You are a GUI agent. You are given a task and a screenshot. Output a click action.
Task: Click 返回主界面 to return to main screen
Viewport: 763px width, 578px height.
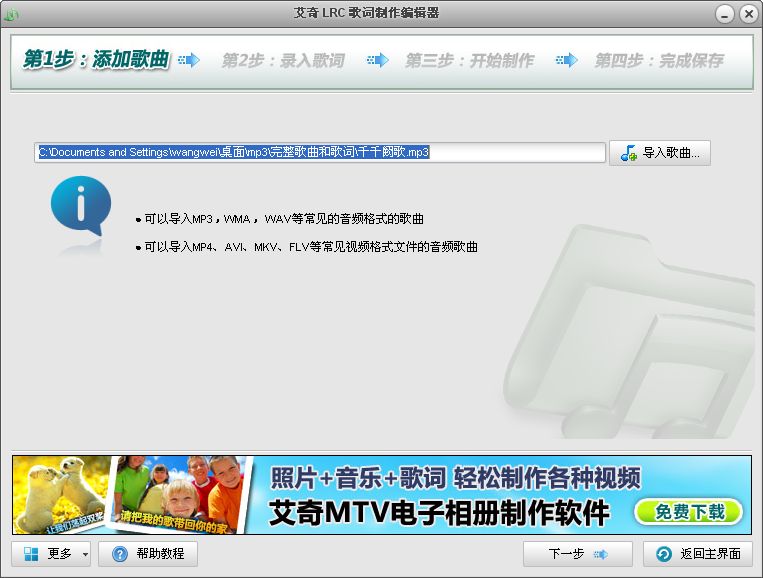tap(698, 554)
